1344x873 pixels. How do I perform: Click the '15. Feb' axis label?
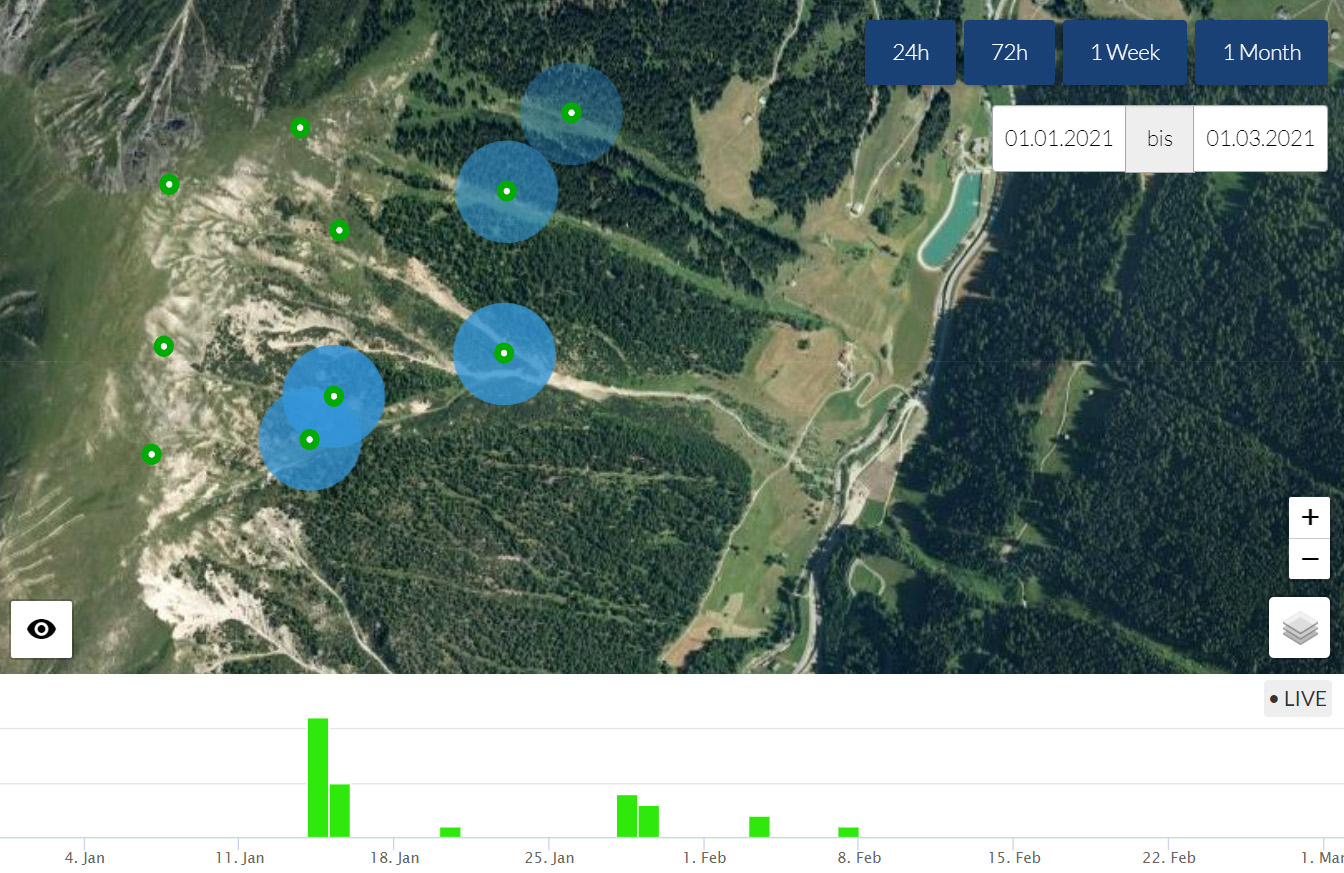click(1014, 858)
